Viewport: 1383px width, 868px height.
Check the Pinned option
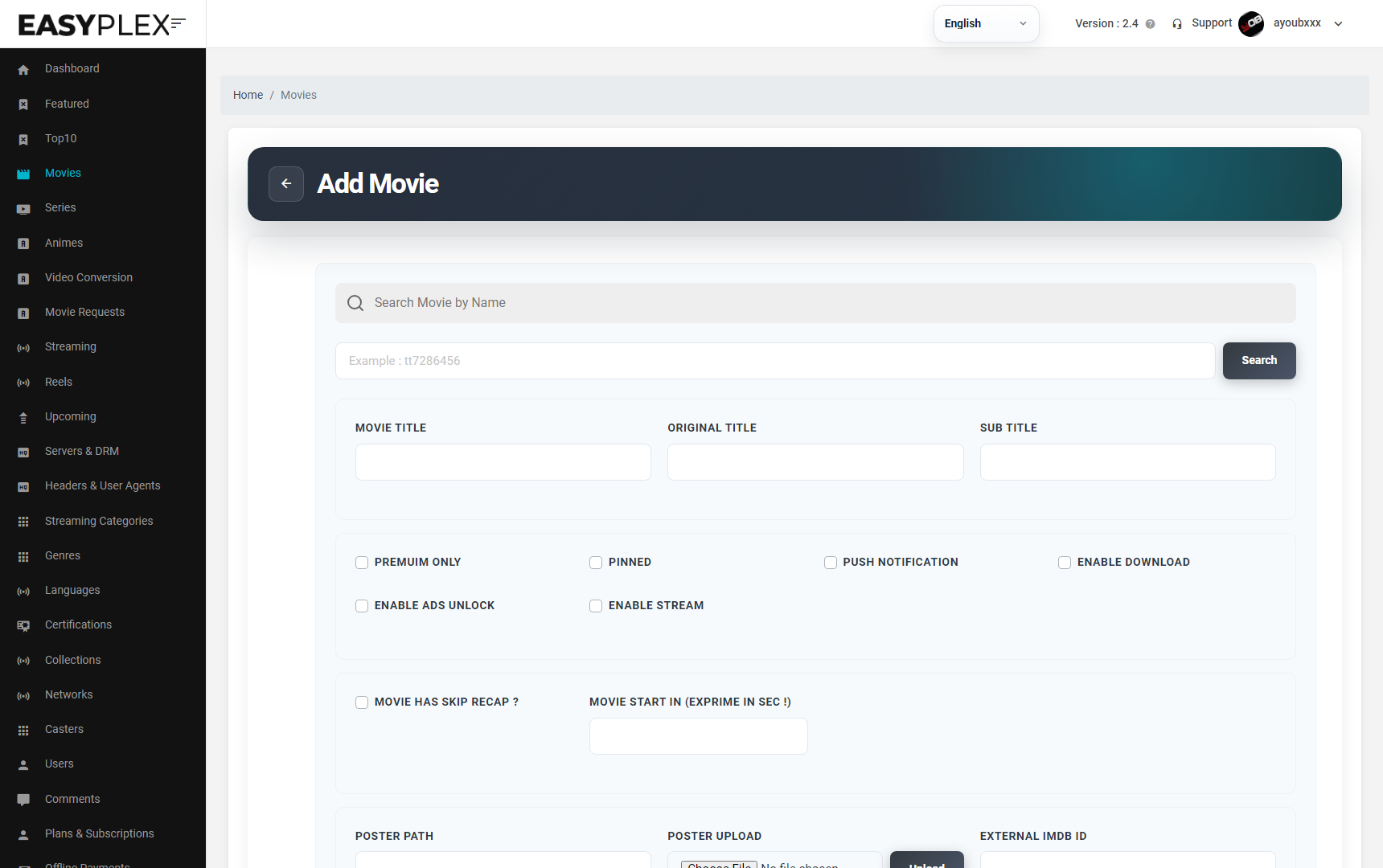pos(596,563)
